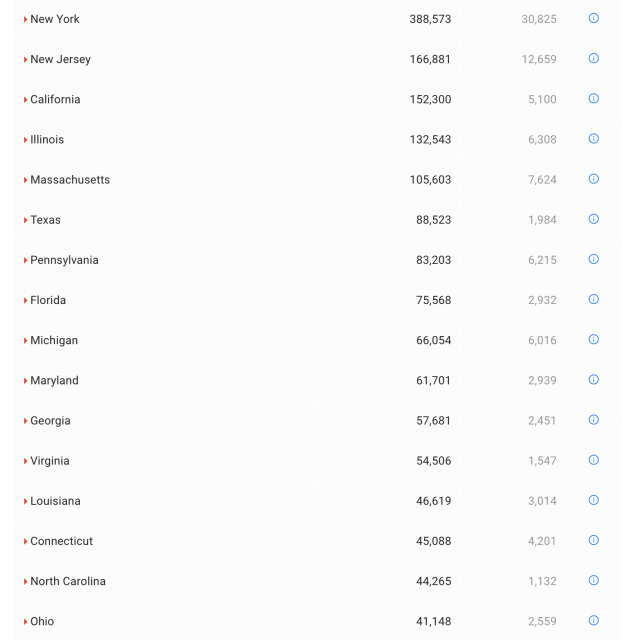
Task: Click the info icon for New York
Action: (x=593, y=18)
